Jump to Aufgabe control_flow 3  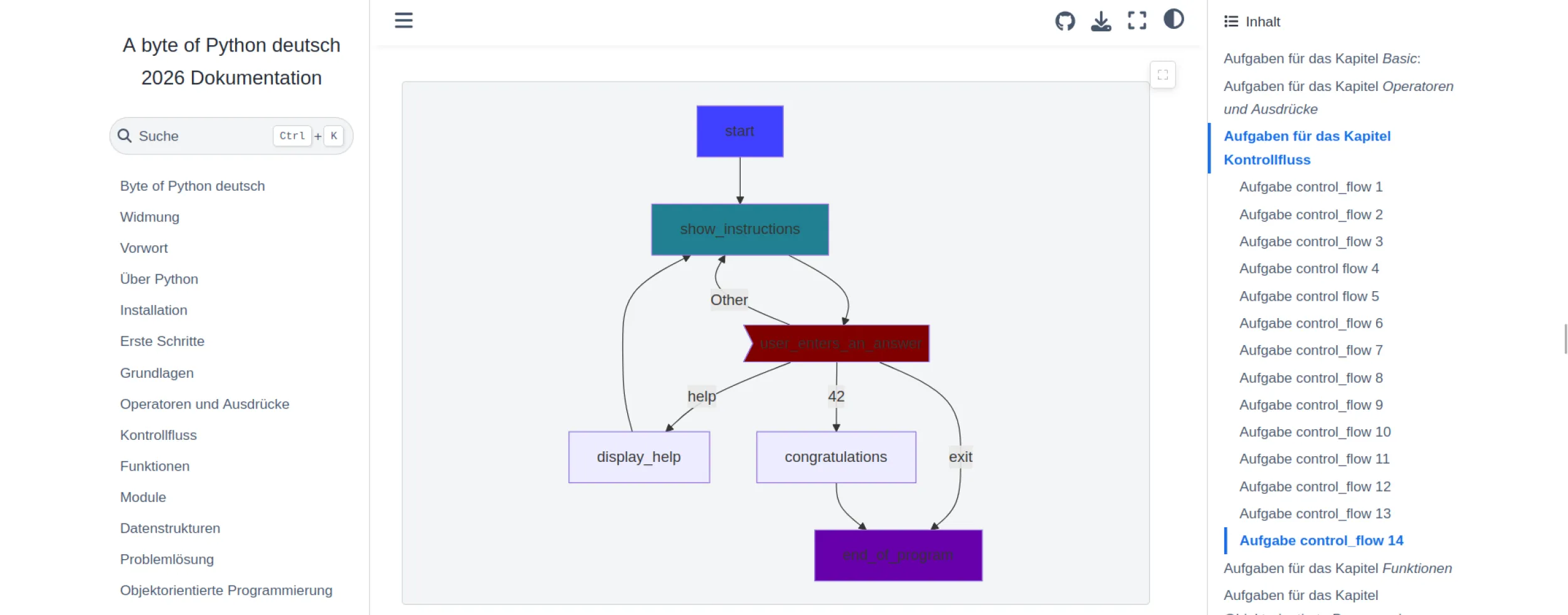click(x=1311, y=241)
